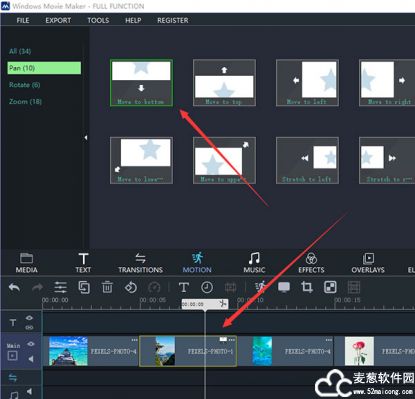
Task: Switch to the TRANSITIONS tab
Action: point(140,263)
